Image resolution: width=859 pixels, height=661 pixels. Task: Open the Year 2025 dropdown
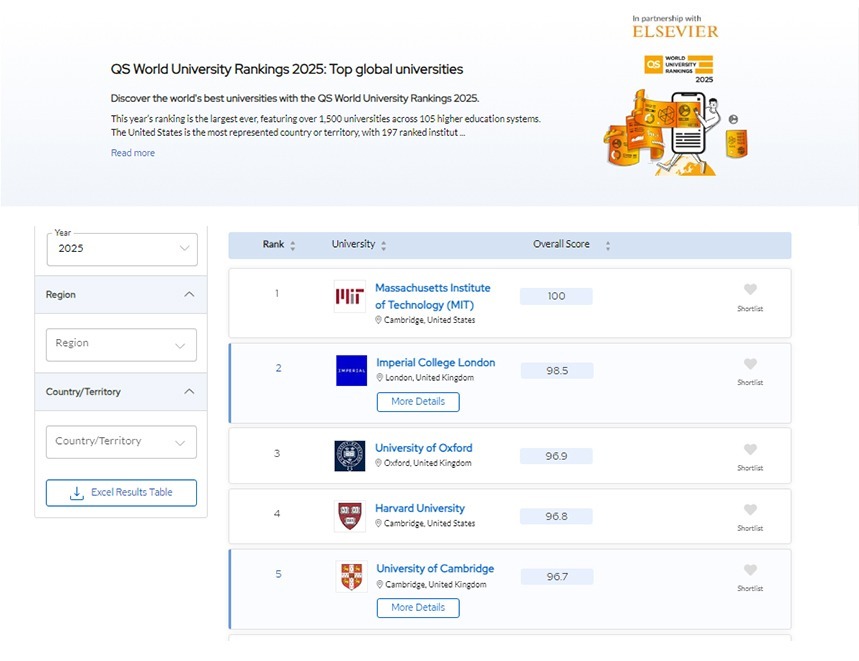click(x=122, y=249)
